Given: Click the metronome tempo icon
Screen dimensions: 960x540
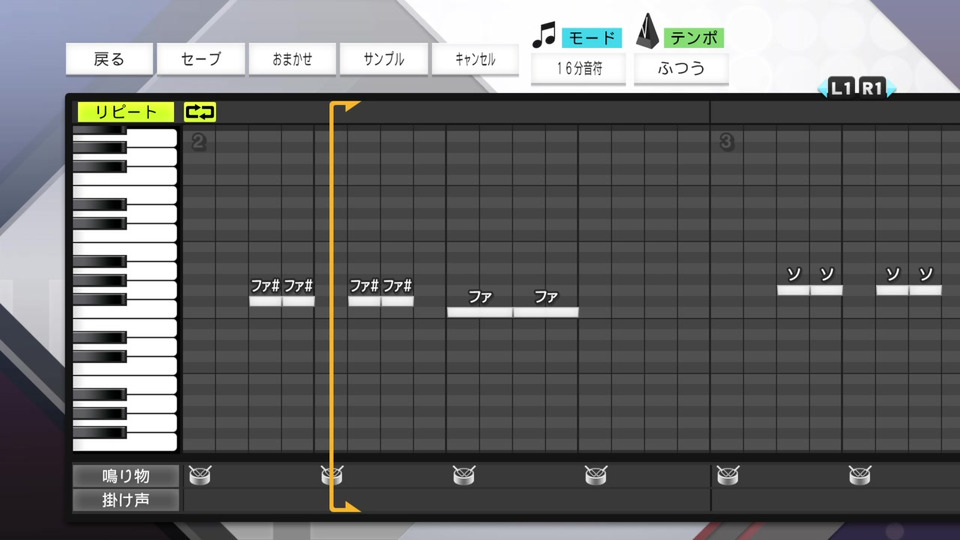Looking at the screenshot, I should pyautogui.click(x=647, y=32).
